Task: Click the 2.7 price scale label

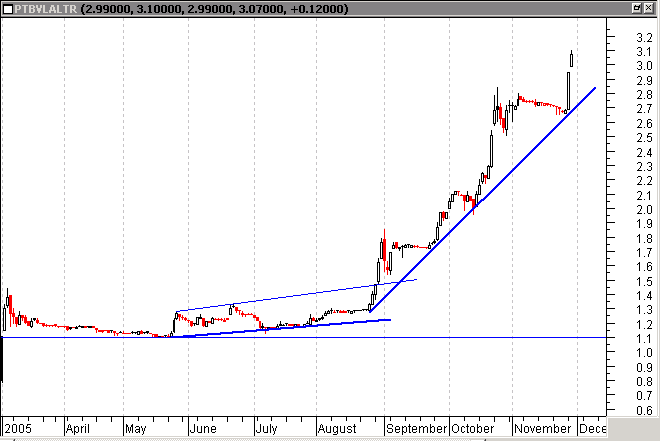Action: (x=644, y=109)
